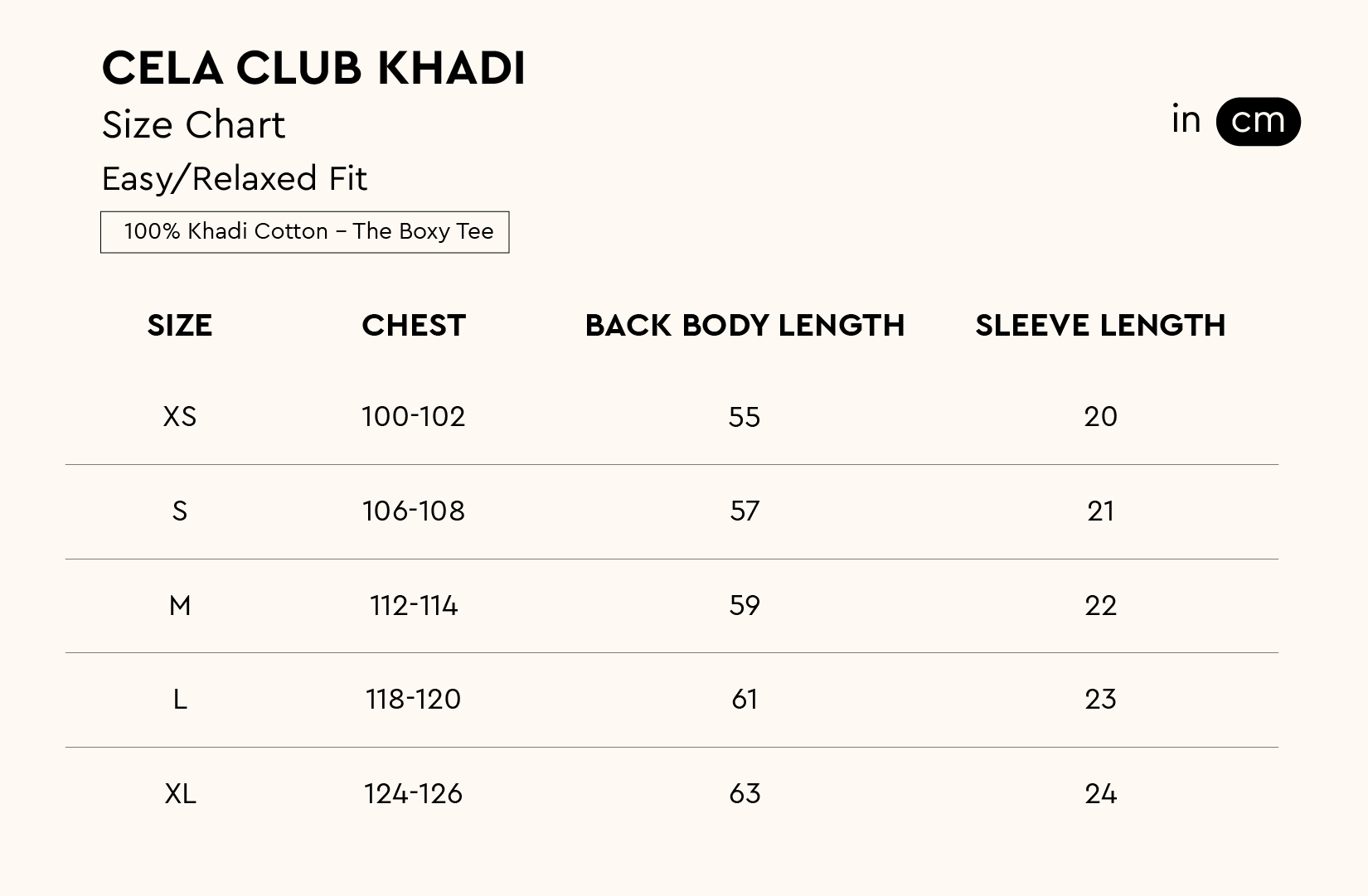Click sleeve length value 20
The width and height of the screenshot is (1368, 896).
1100,416
